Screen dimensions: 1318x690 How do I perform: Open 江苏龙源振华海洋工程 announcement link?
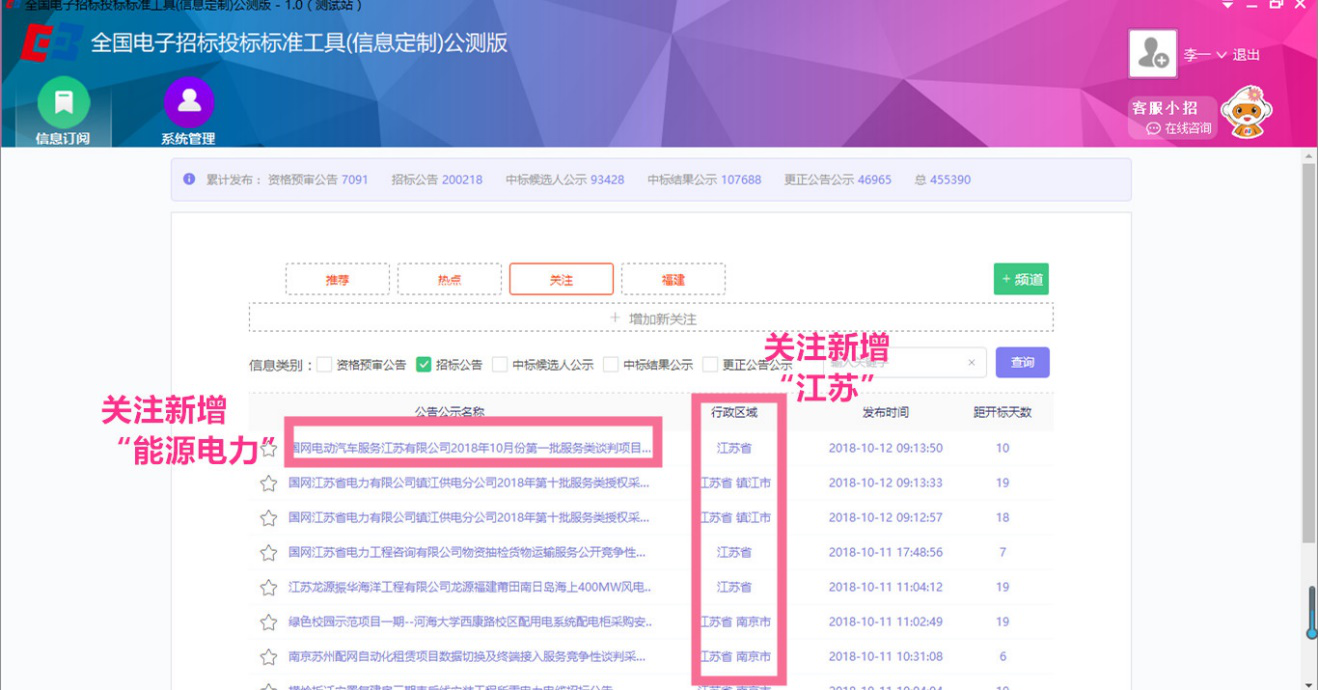tap(470, 587)
